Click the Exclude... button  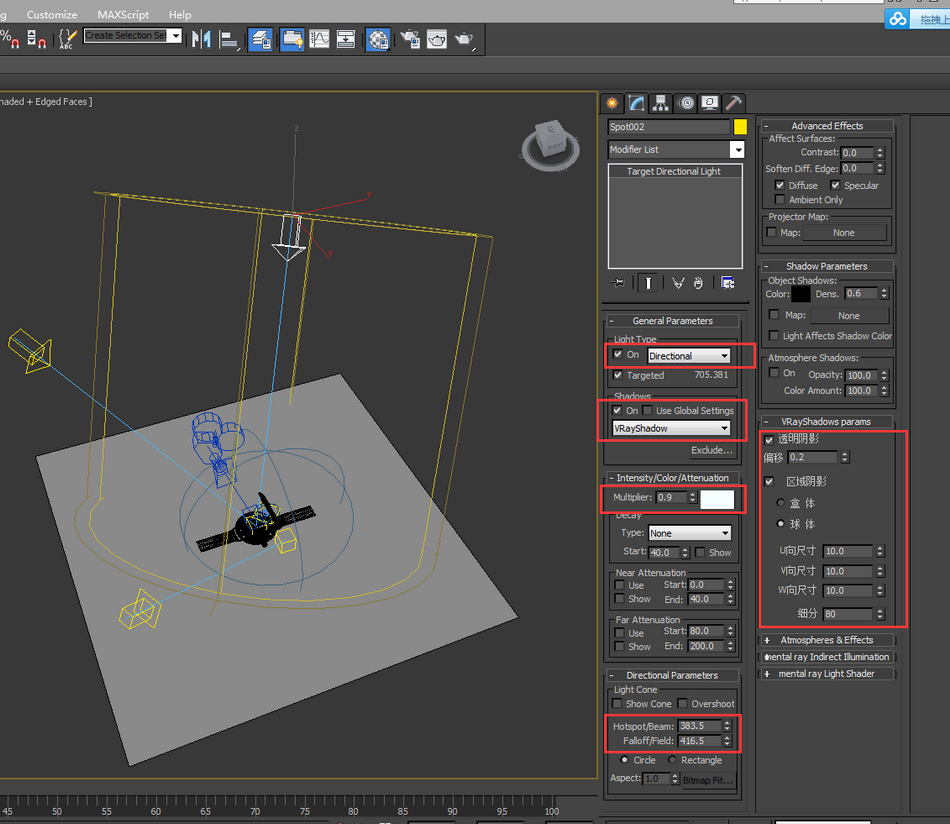click(x=711, y=451)
